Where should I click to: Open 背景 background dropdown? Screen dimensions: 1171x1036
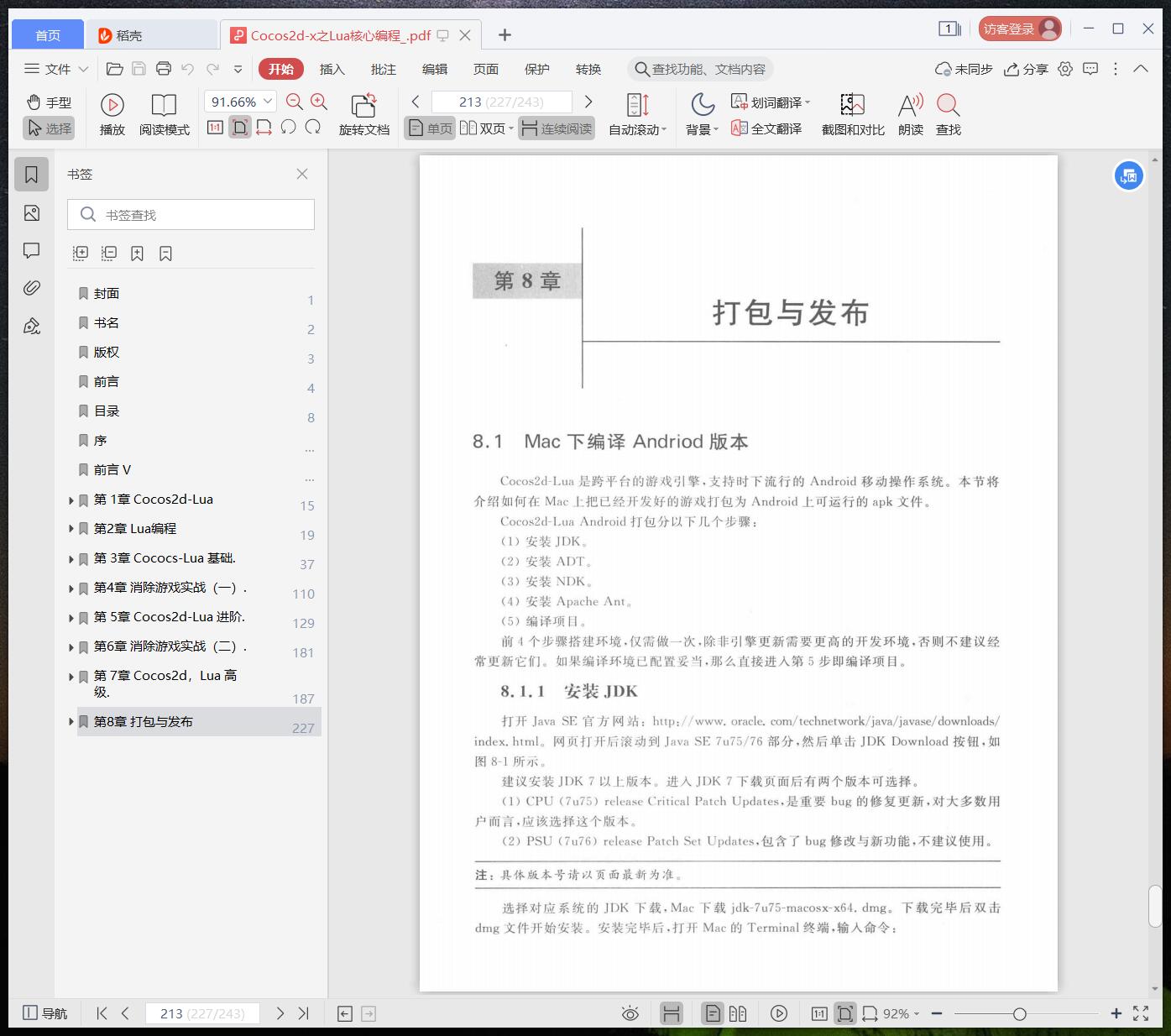click(x=702, y=114)
